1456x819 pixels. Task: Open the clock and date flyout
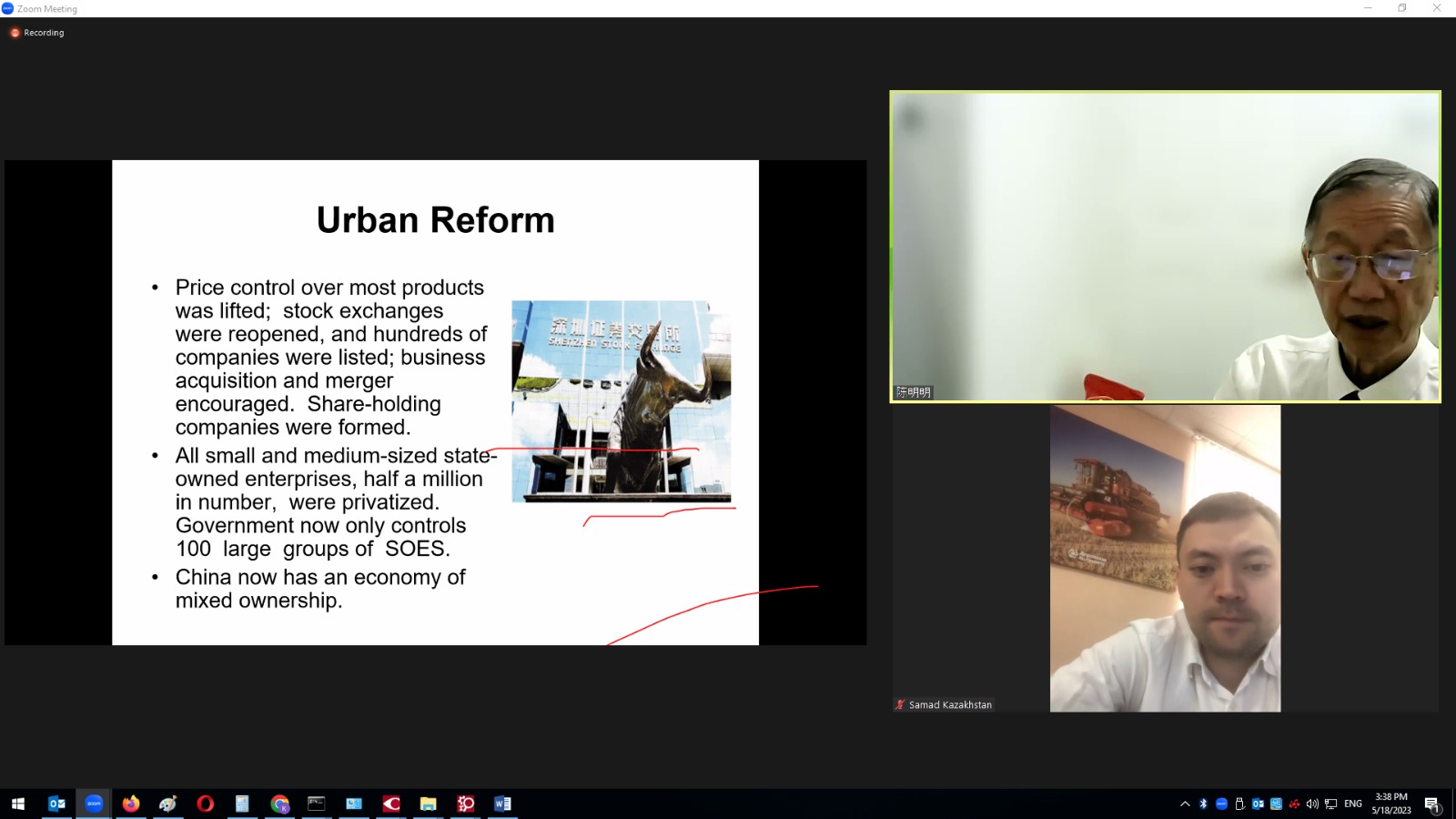(x=1391, y=804)
